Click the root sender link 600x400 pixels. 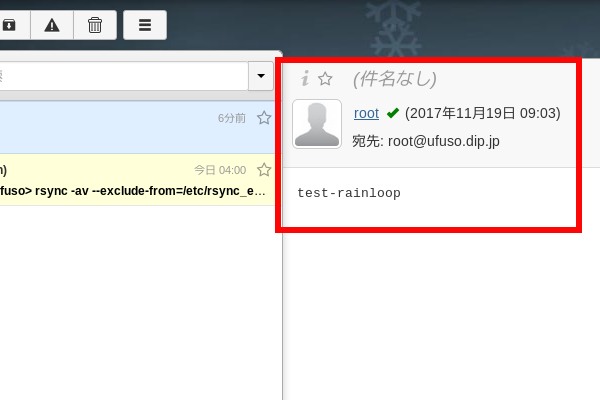(x=366, y=113)
